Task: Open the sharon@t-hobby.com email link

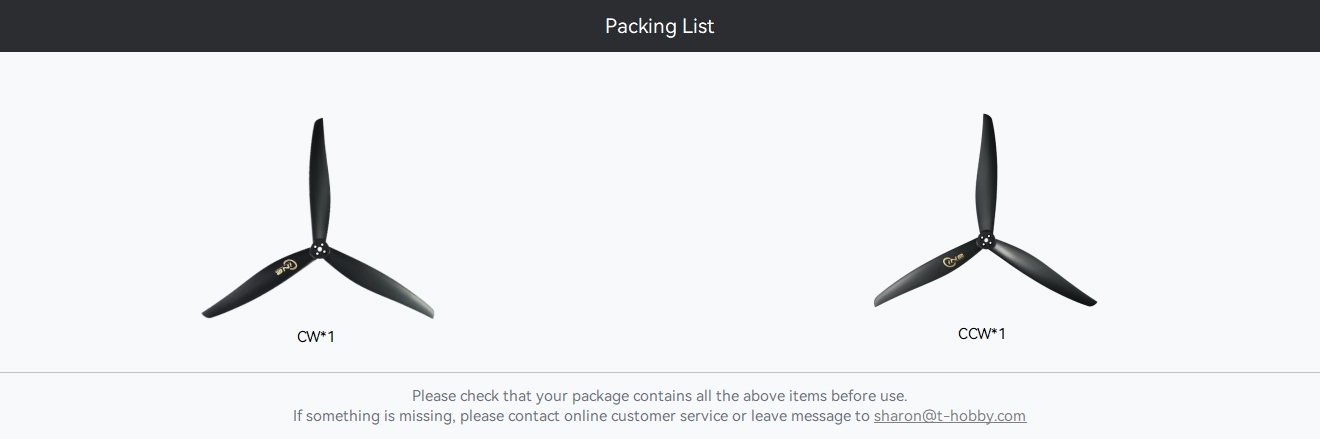Action: click(949, 416)
